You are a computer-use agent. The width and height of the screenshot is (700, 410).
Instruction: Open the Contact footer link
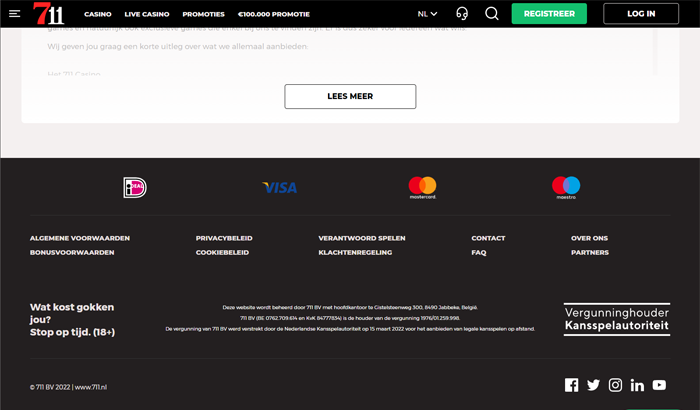point(488,238)
